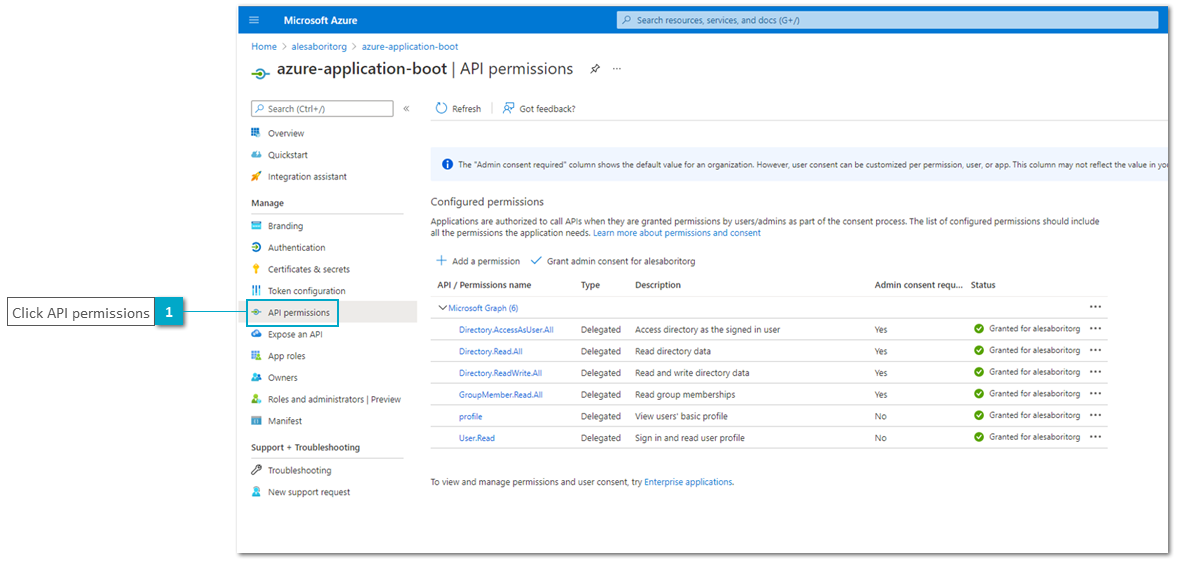This screenshot has height=562, width=1177.
Task: Click the Manifest icon in sidebar
Action: click(x=255, y=421)
